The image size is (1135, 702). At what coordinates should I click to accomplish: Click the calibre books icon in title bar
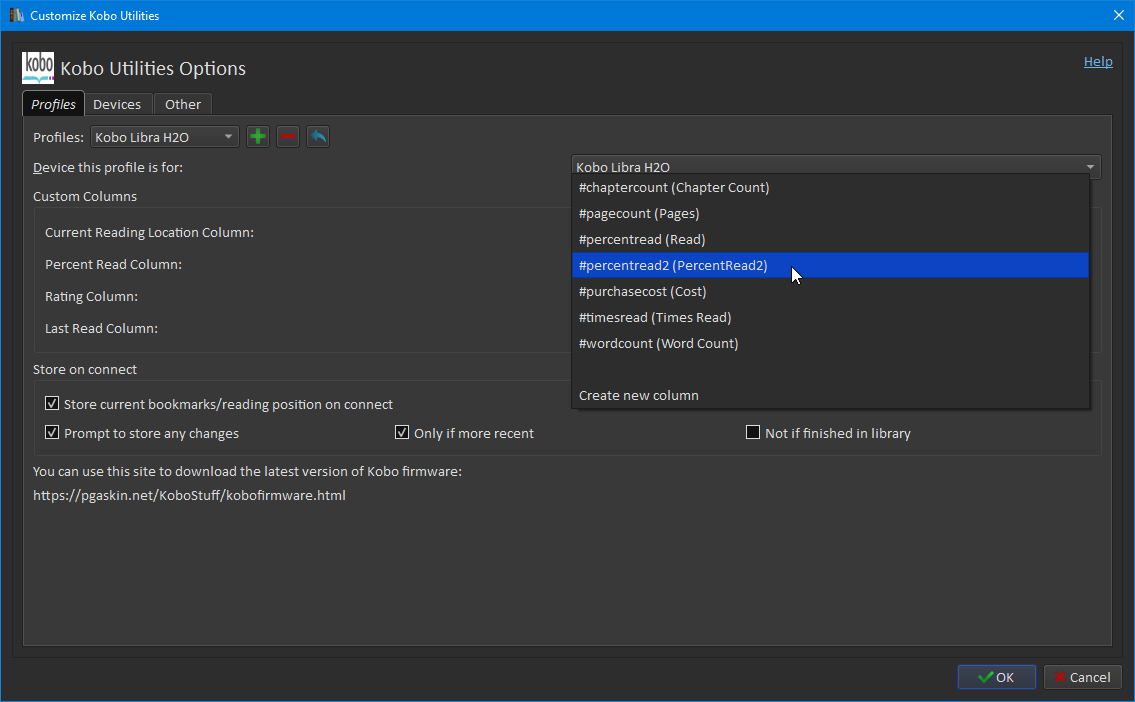coord(17,15)
